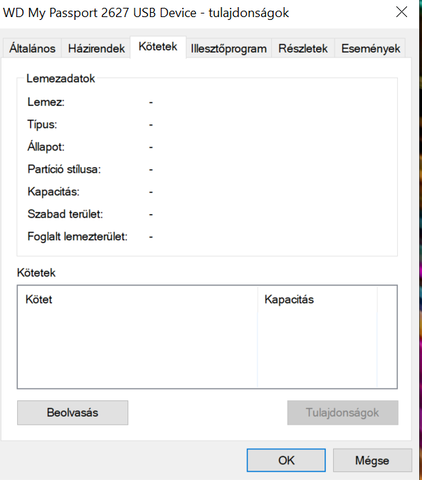422x480 pixels.
Task: Click the Beolvasás button
Action: click(72, 413)
